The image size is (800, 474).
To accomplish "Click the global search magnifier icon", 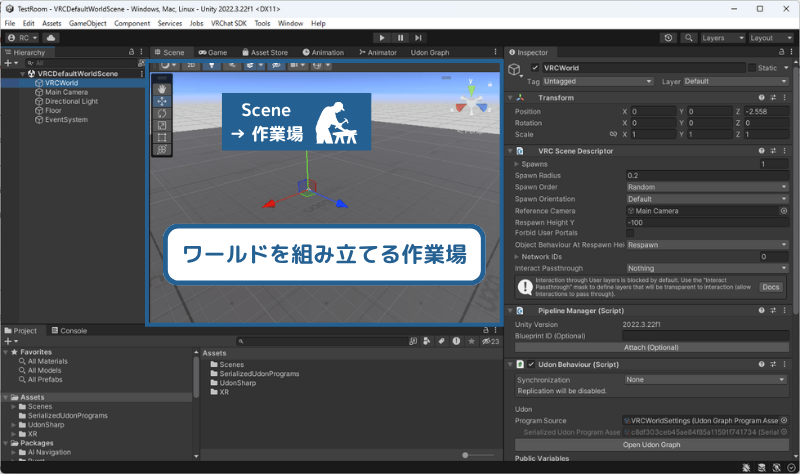I will click(x=689, y=38).
